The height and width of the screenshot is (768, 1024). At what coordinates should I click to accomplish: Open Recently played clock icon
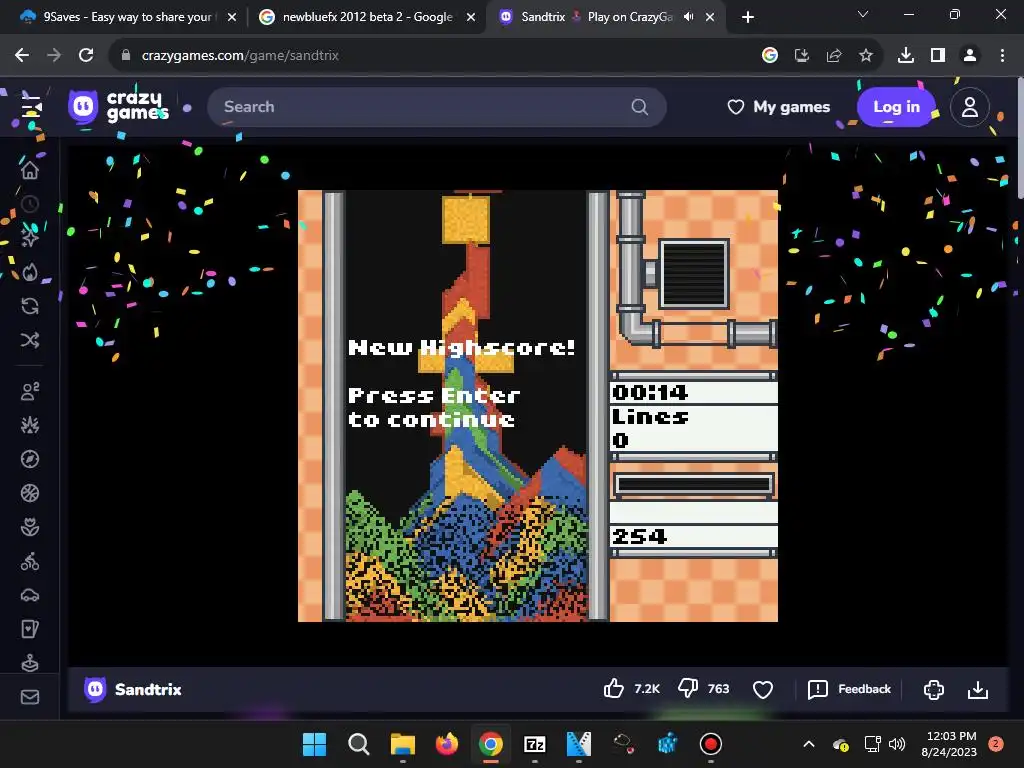point(30,204)
